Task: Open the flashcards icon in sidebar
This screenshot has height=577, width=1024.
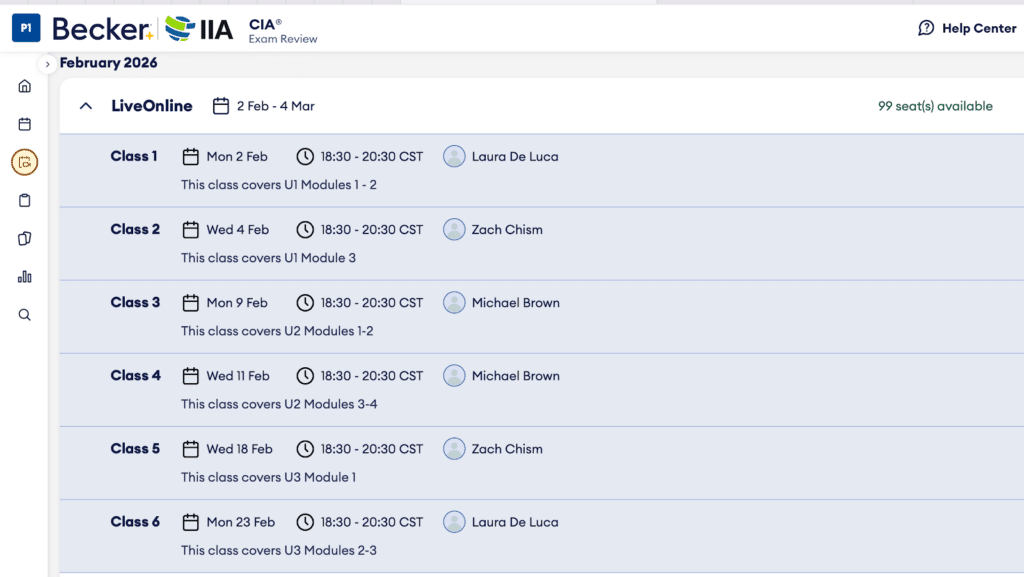Action: (x=25, y=238)
